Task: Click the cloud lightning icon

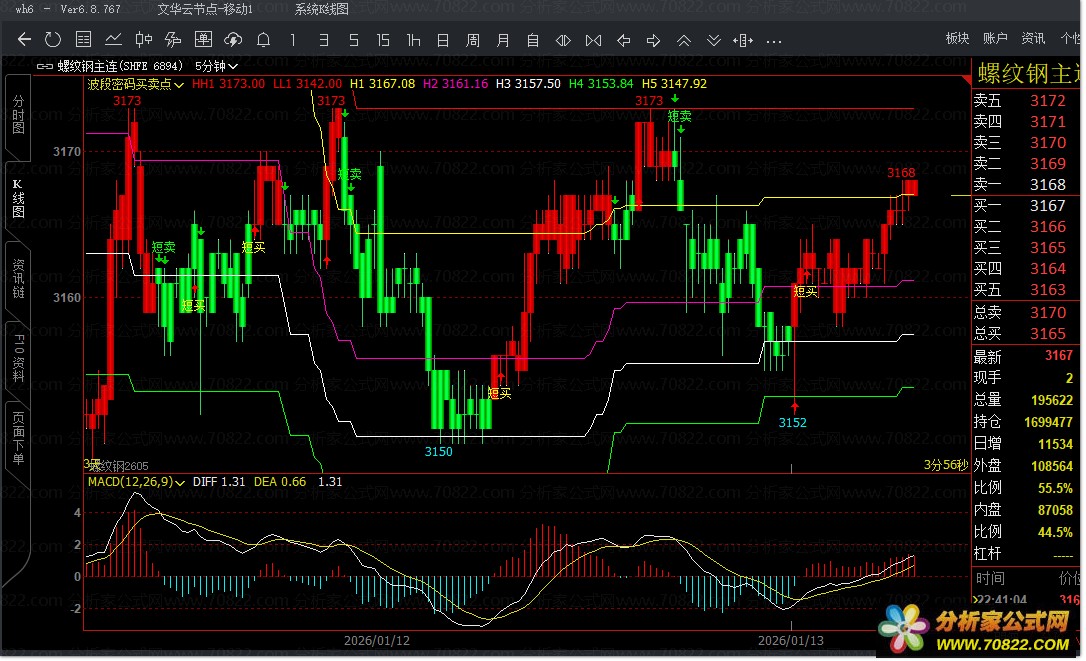Action: point(233,40)
